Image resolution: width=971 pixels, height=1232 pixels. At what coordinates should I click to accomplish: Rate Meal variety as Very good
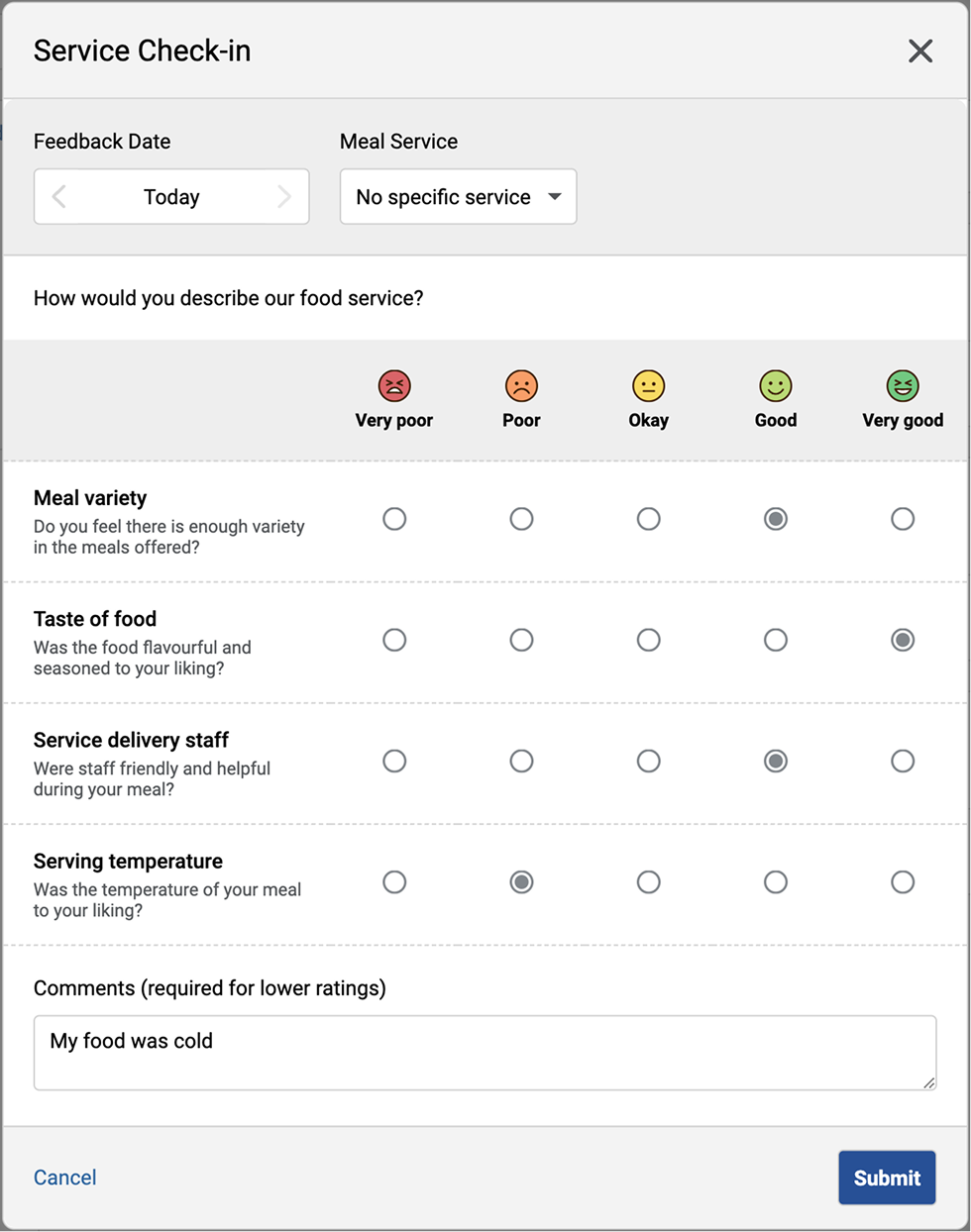(903, 519)
